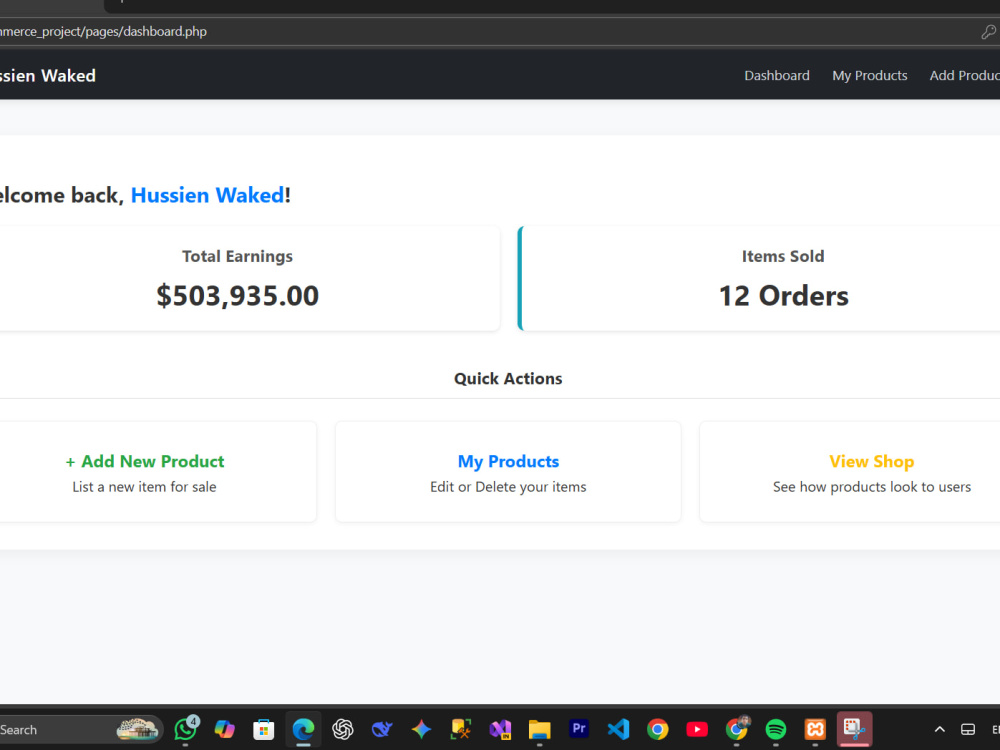
Task: Click the password key icon in address bar
Action: pyautogui.click(x=989, y=32)
